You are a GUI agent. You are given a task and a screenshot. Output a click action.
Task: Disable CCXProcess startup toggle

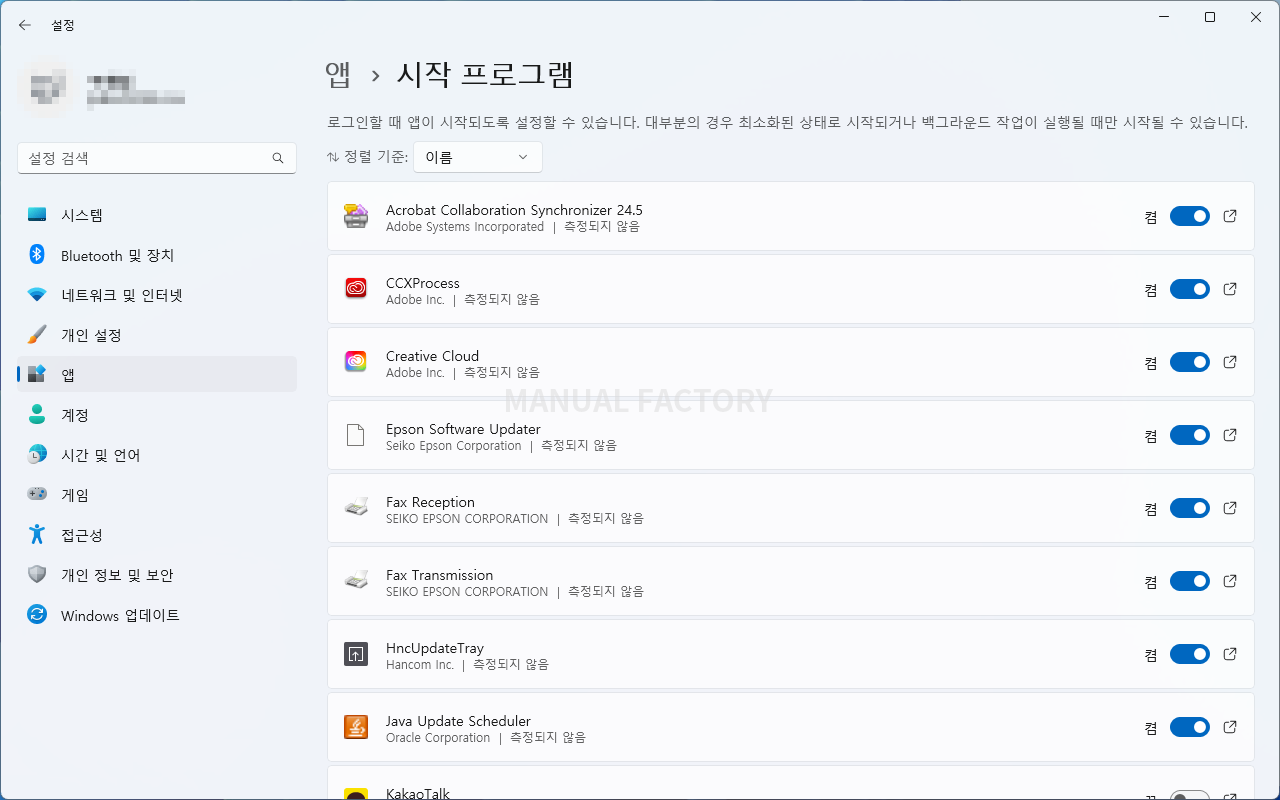point(1190,289)
